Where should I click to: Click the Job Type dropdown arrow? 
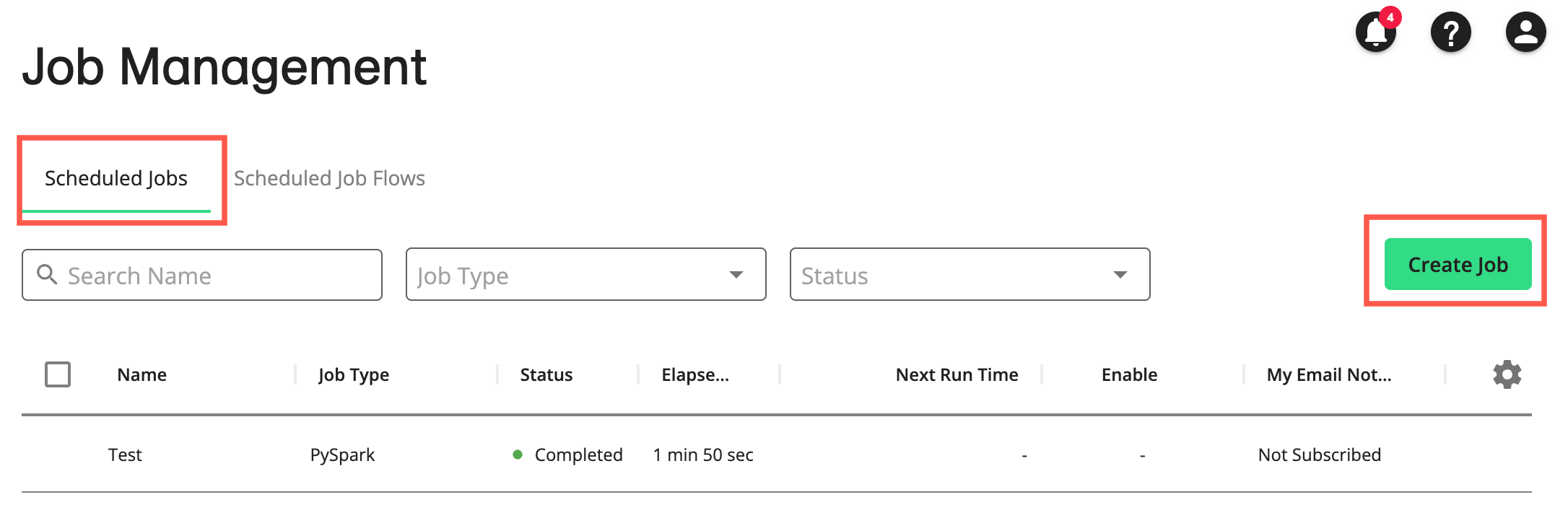click(736, 275)
